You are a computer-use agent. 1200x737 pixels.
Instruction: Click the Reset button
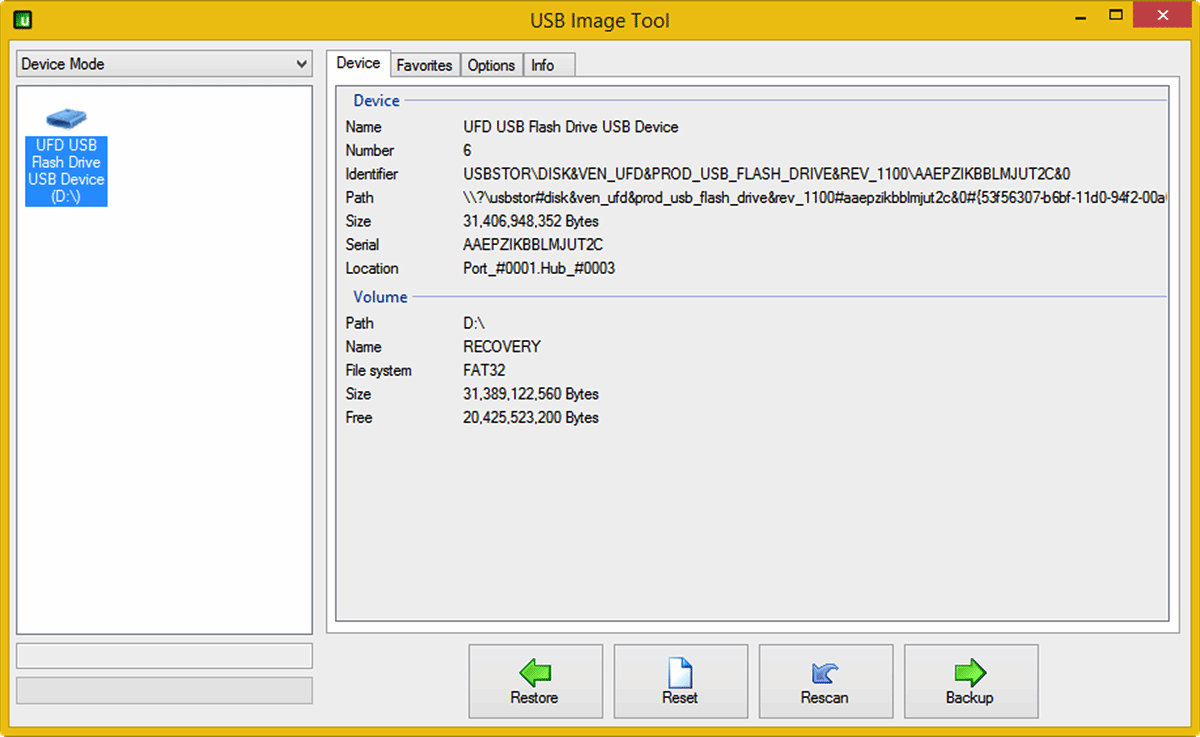click(680, 681)
